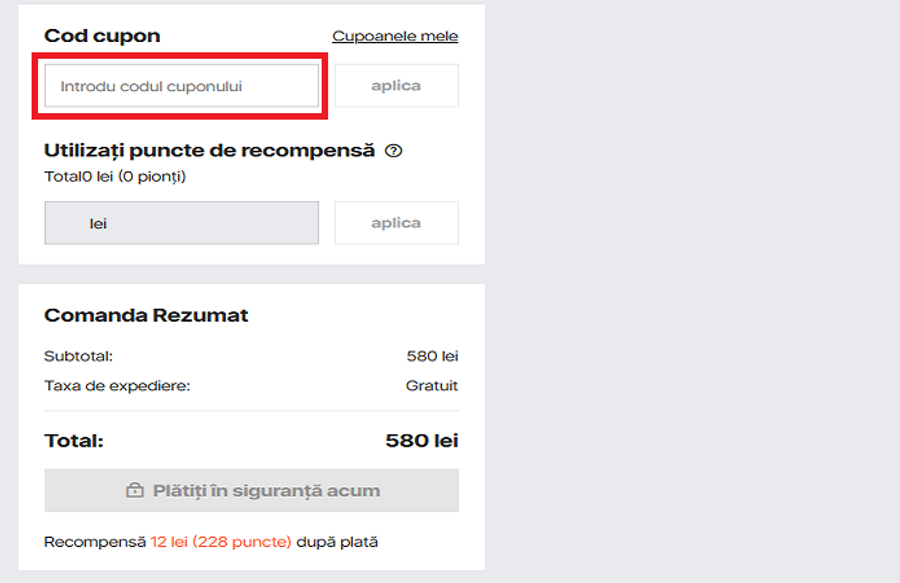The image size is (900, 583).
Task: Open the Cupoanele mele link
Action: click(395, 37)
